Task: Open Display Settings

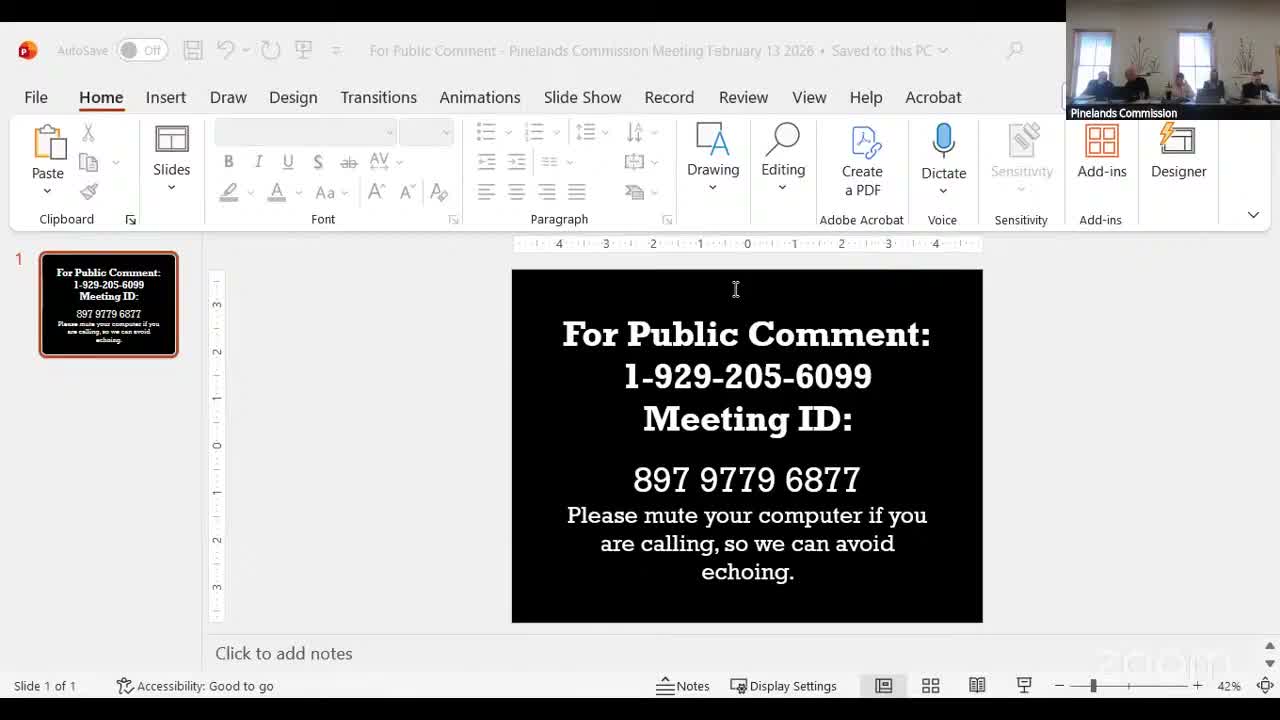Action: pyautogui.click(x=783, y=686)
